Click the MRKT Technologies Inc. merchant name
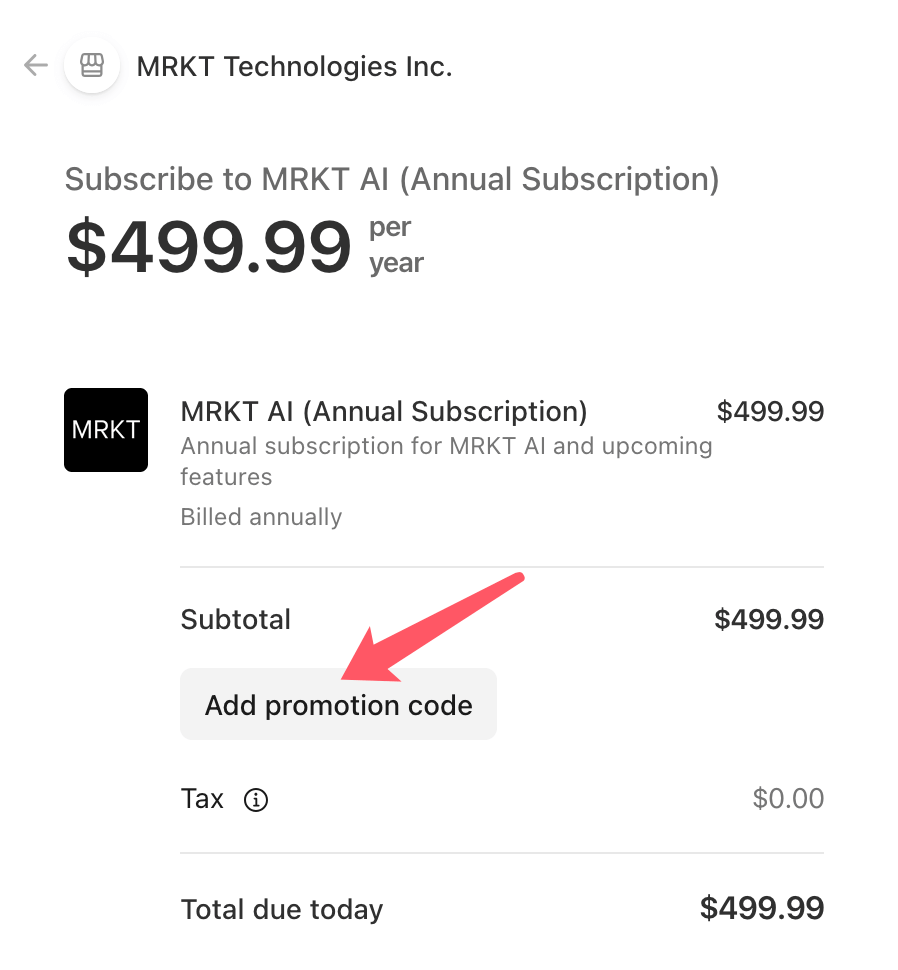Image resolution: width=898 pixels, height=970 pixels. (294, 66)
